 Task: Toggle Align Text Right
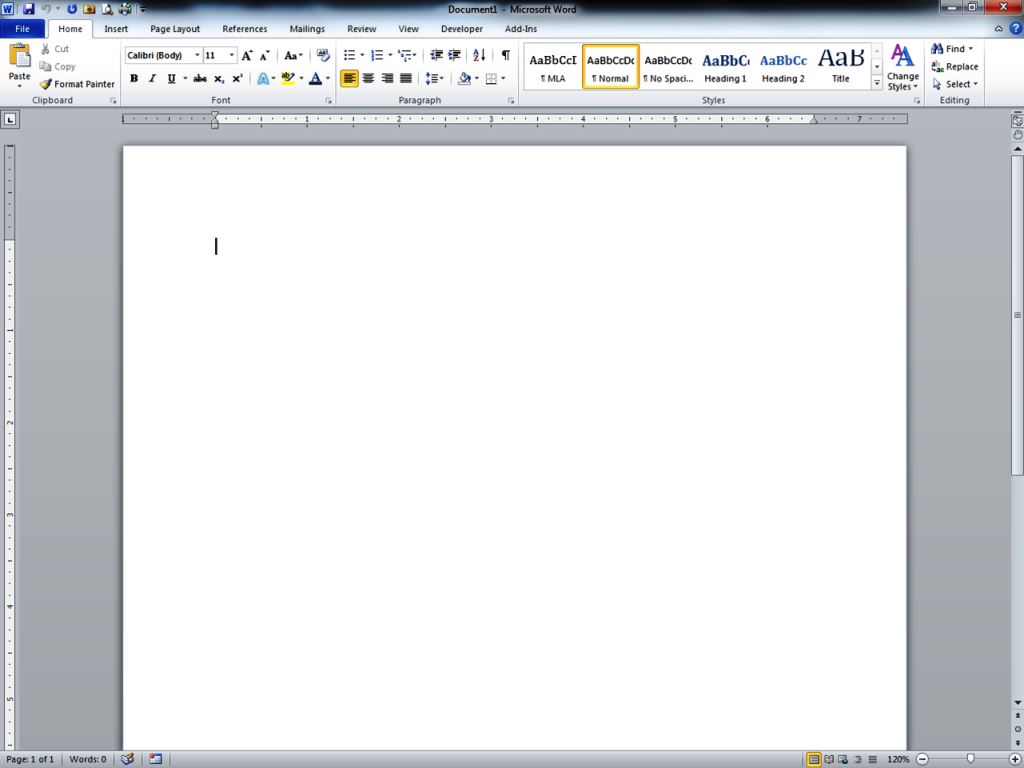(x=387, y=78)
